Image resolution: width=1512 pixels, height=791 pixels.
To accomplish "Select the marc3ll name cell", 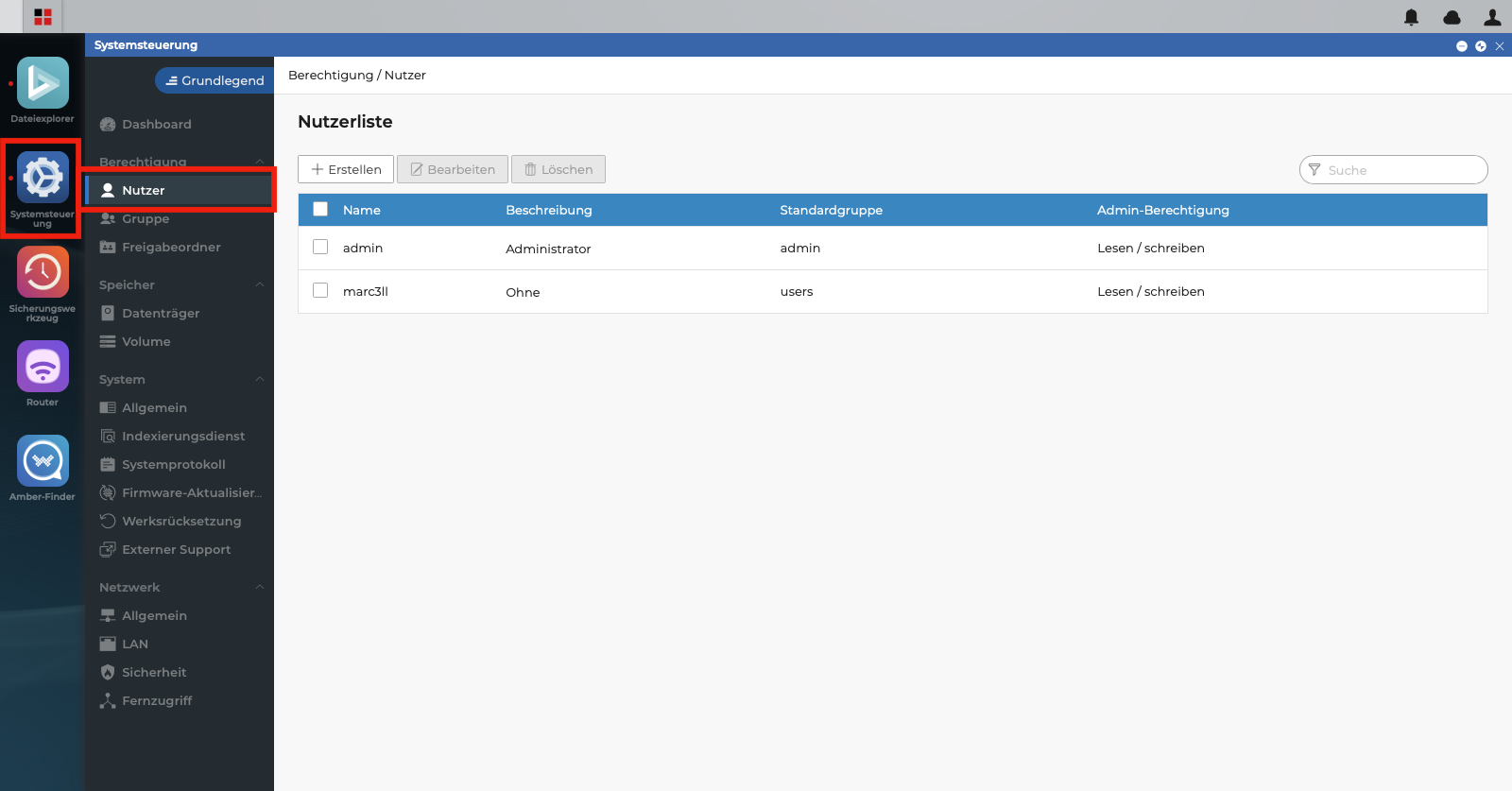I will tap(366, 291).
